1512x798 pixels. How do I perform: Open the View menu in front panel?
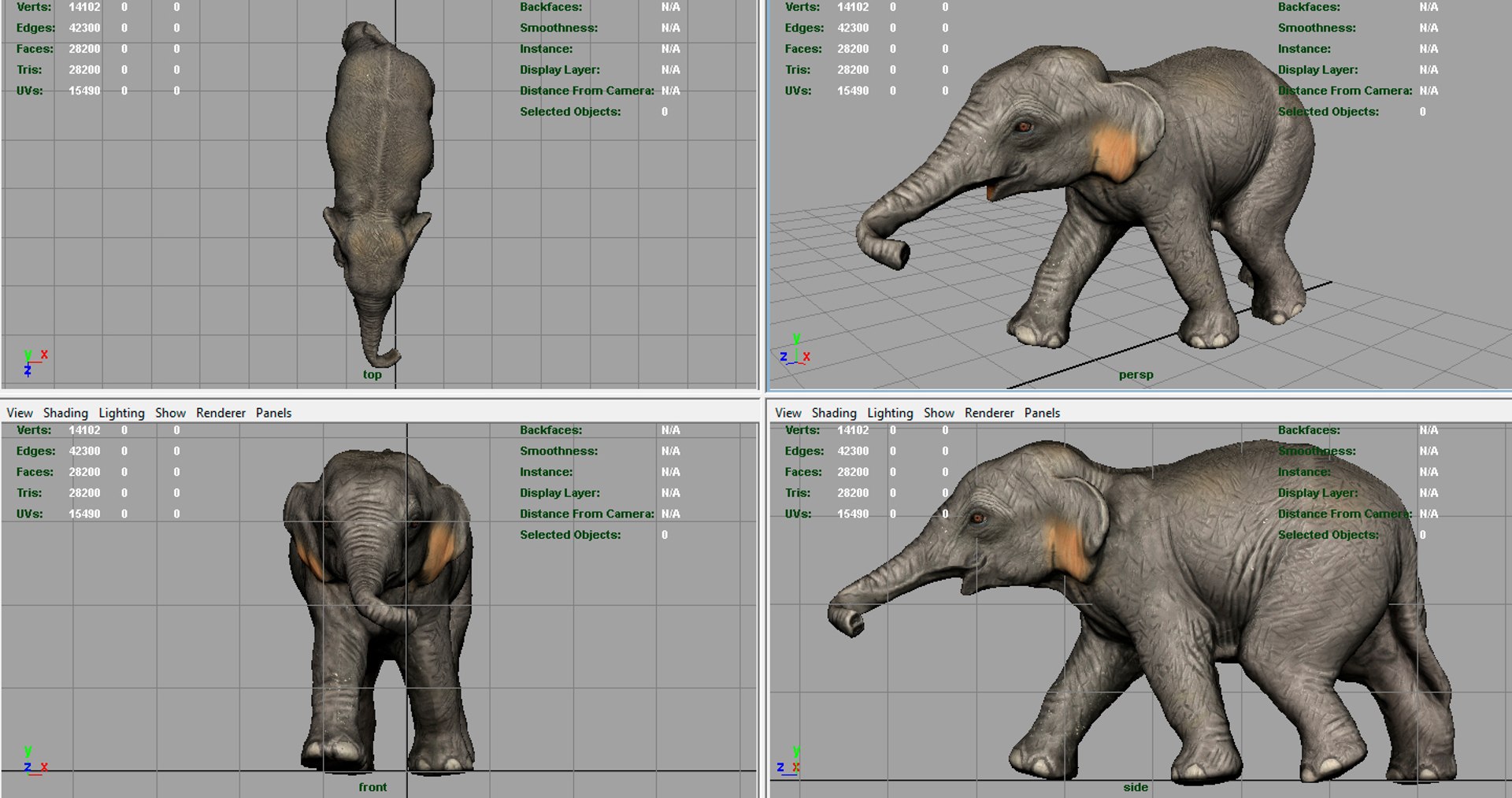[20, 413]
